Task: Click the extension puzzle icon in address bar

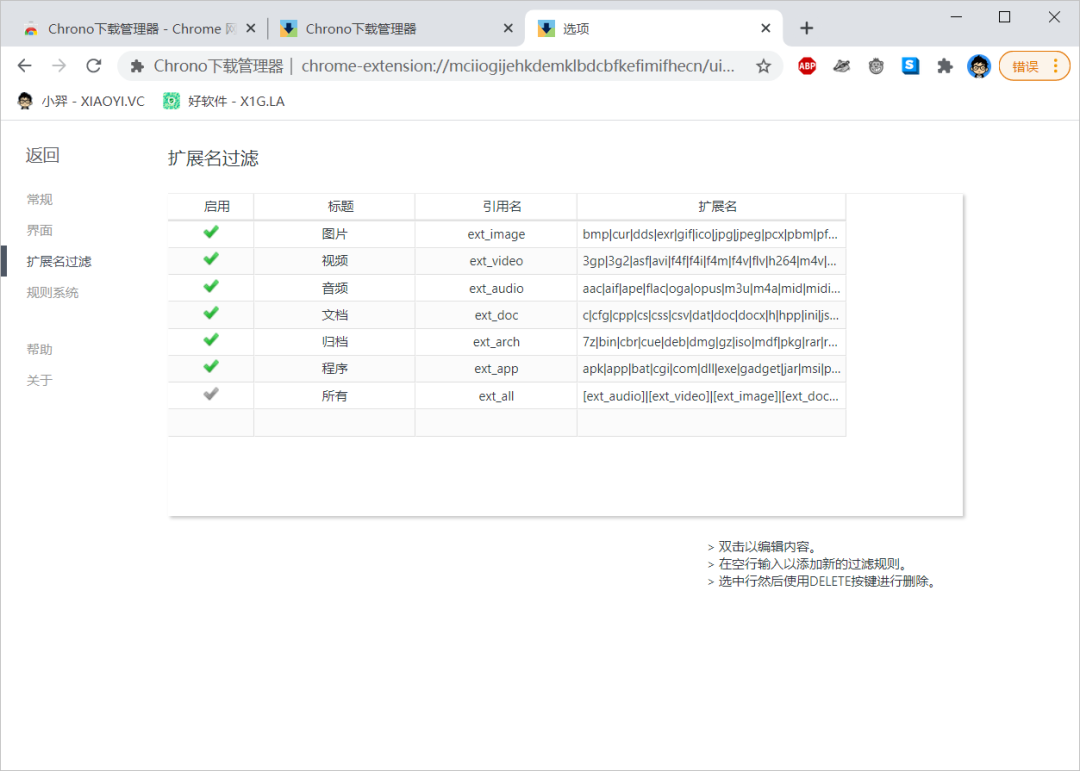Action: [x=137, y=66]
